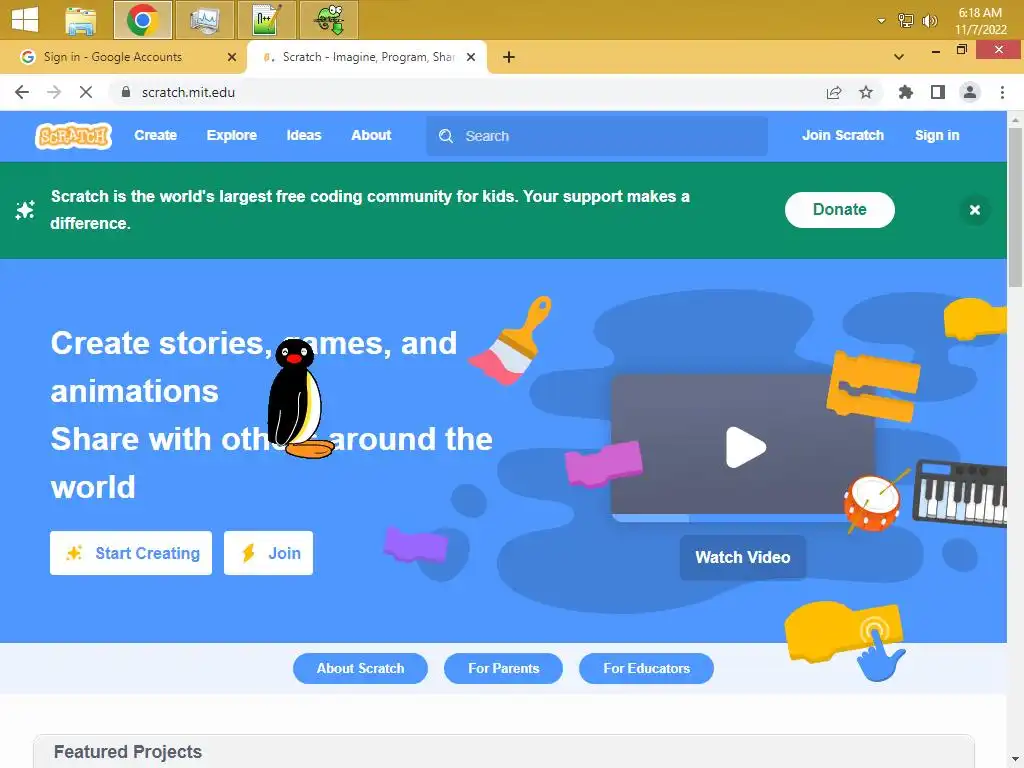Viewport: 1024px width, 768px height.
Task: Open File Explorer from the taskbar
Action: (81, 20)
